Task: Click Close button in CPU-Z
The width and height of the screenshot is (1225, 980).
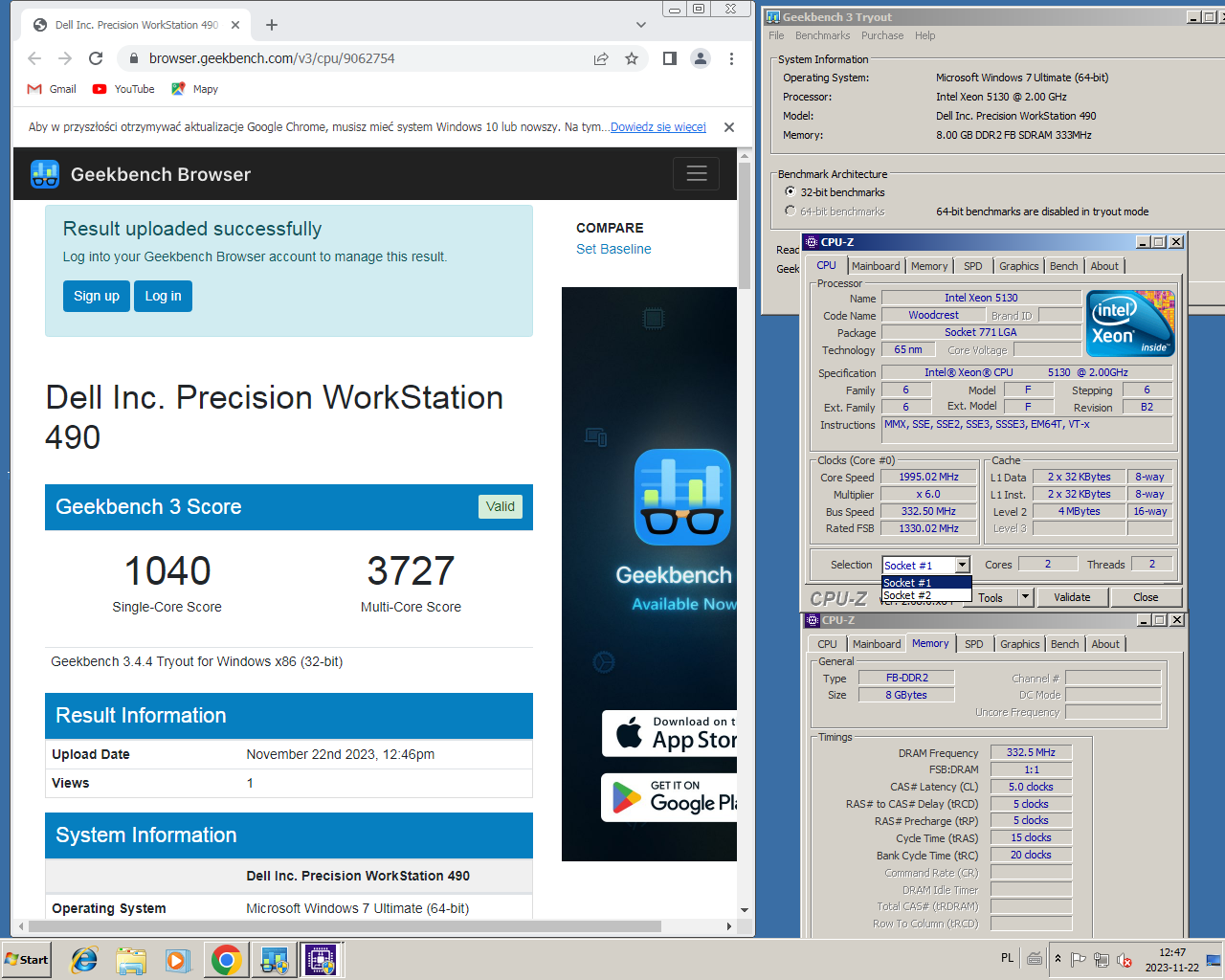Action: 1146,597
